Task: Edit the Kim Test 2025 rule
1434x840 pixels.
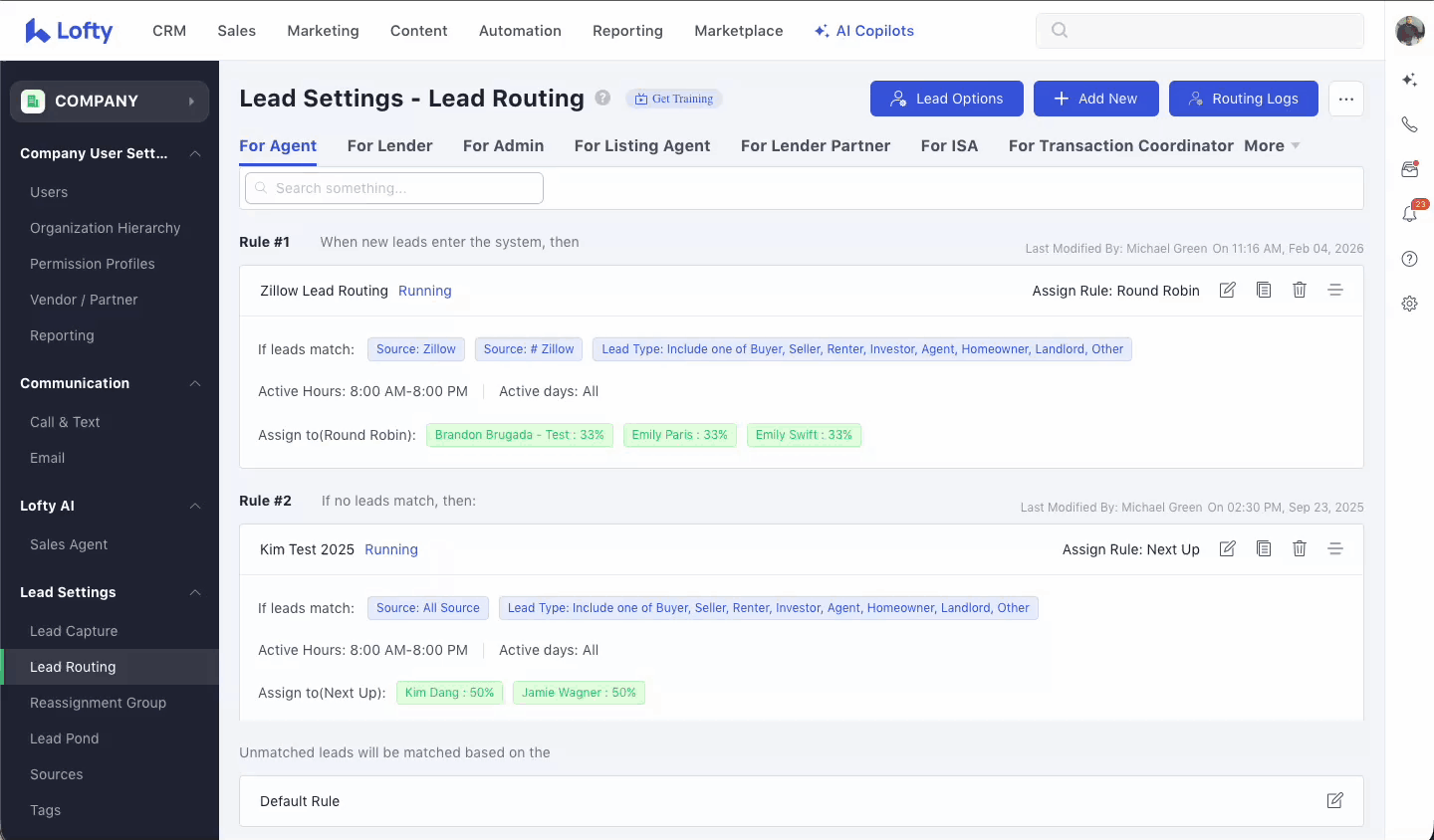Action: coord(1228,548)
